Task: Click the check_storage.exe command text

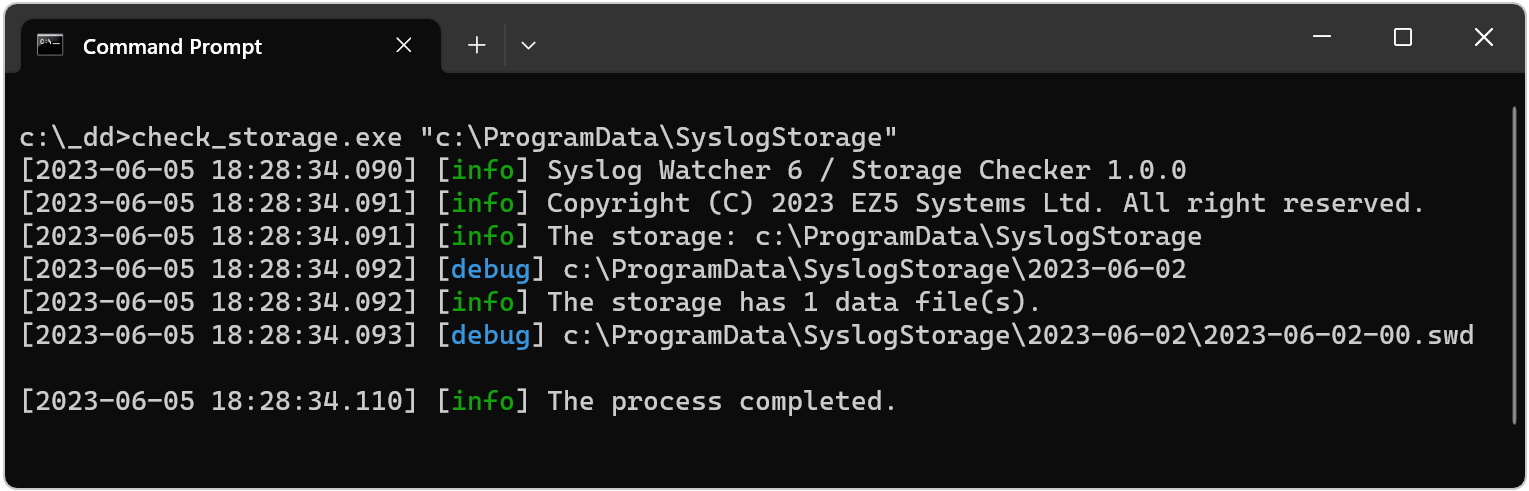Action: [267, 137]
